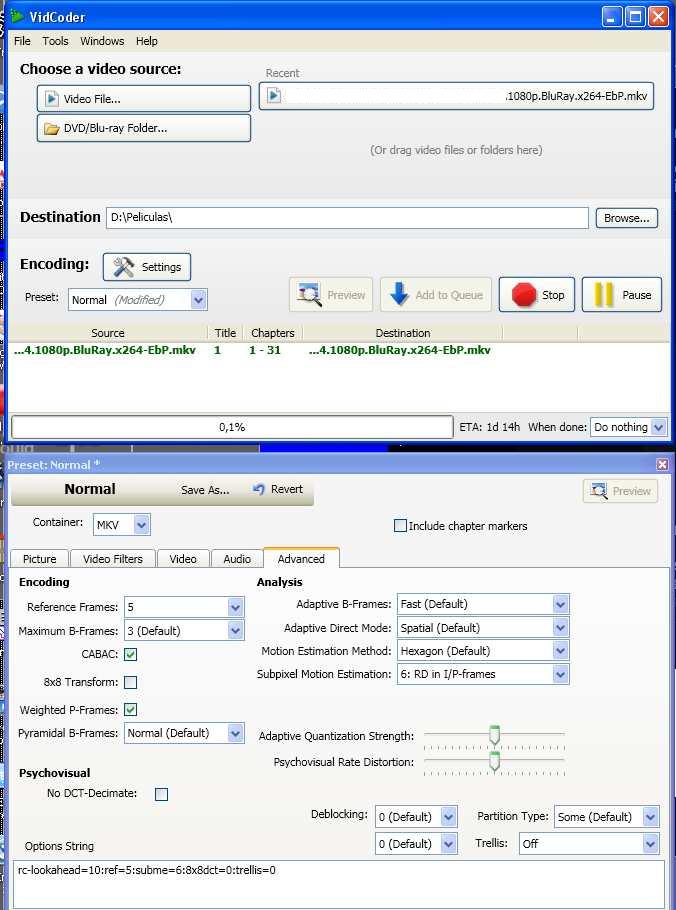Click the Title column header
Image resolution: width=676 pixels, height=910 pixels.
pos(225,333)
